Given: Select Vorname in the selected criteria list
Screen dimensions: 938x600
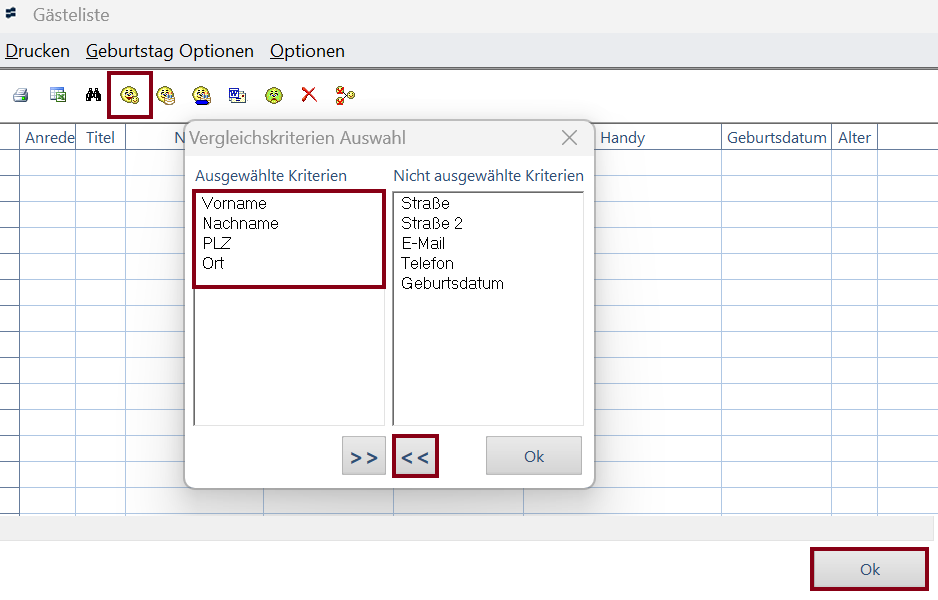Looking at the screenshot, I should [234, 204].
